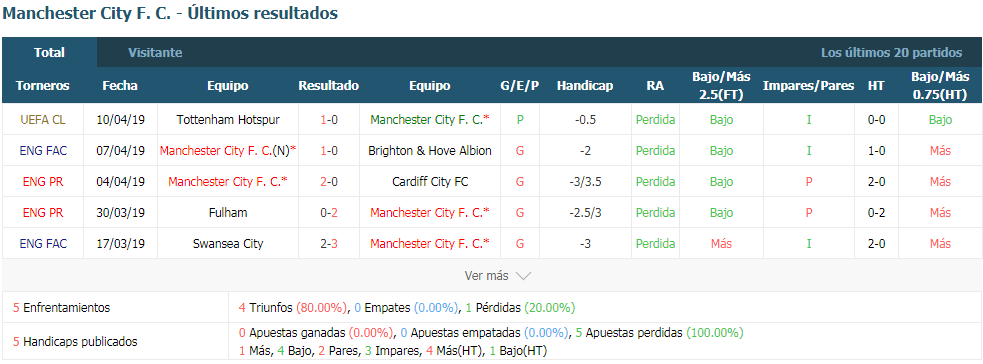Click the Brighton & Hove Albion team link
Image resolution: width=983 pixels, height=364 pixels.
(430, 150)
